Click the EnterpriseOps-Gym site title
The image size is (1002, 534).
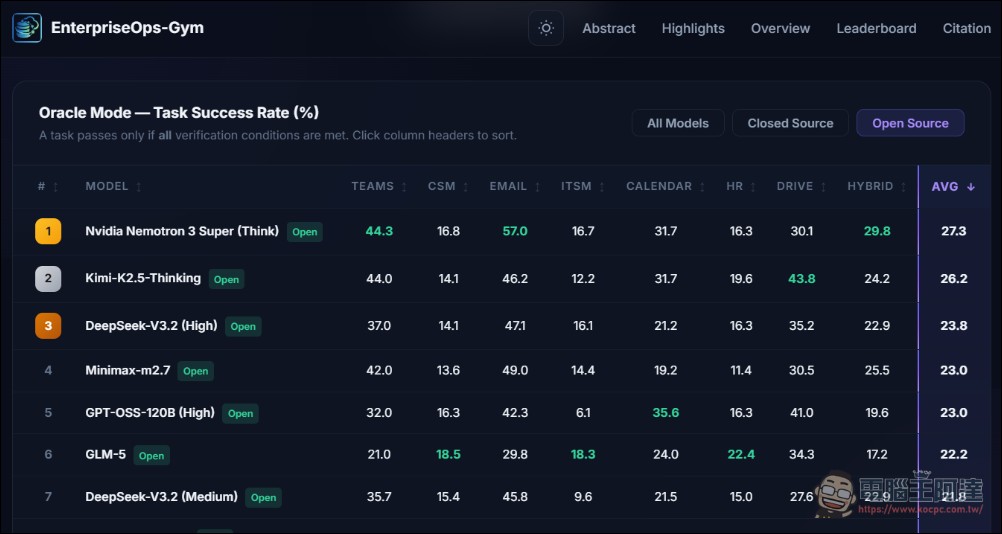(127, 28)
